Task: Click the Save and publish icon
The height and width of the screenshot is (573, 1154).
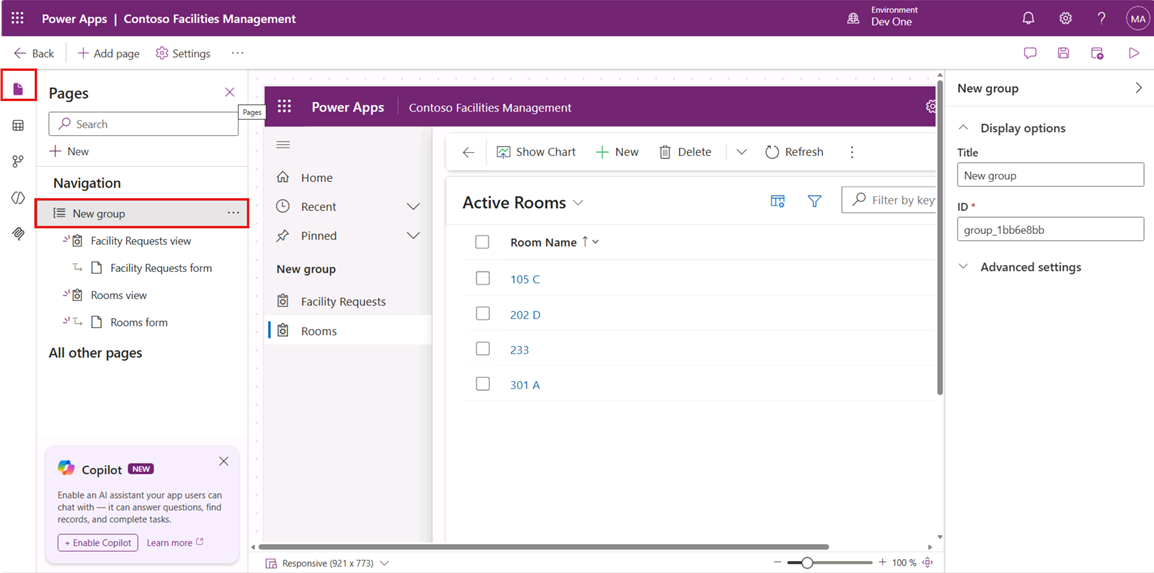Action: tap(1097, 53)
